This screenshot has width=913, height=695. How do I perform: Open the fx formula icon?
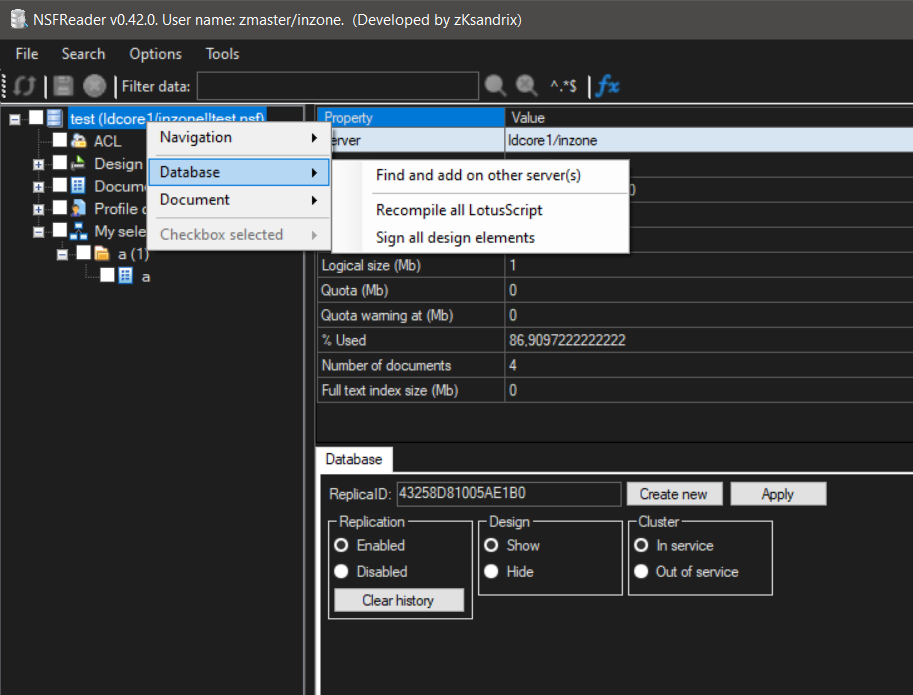(608, 86)
